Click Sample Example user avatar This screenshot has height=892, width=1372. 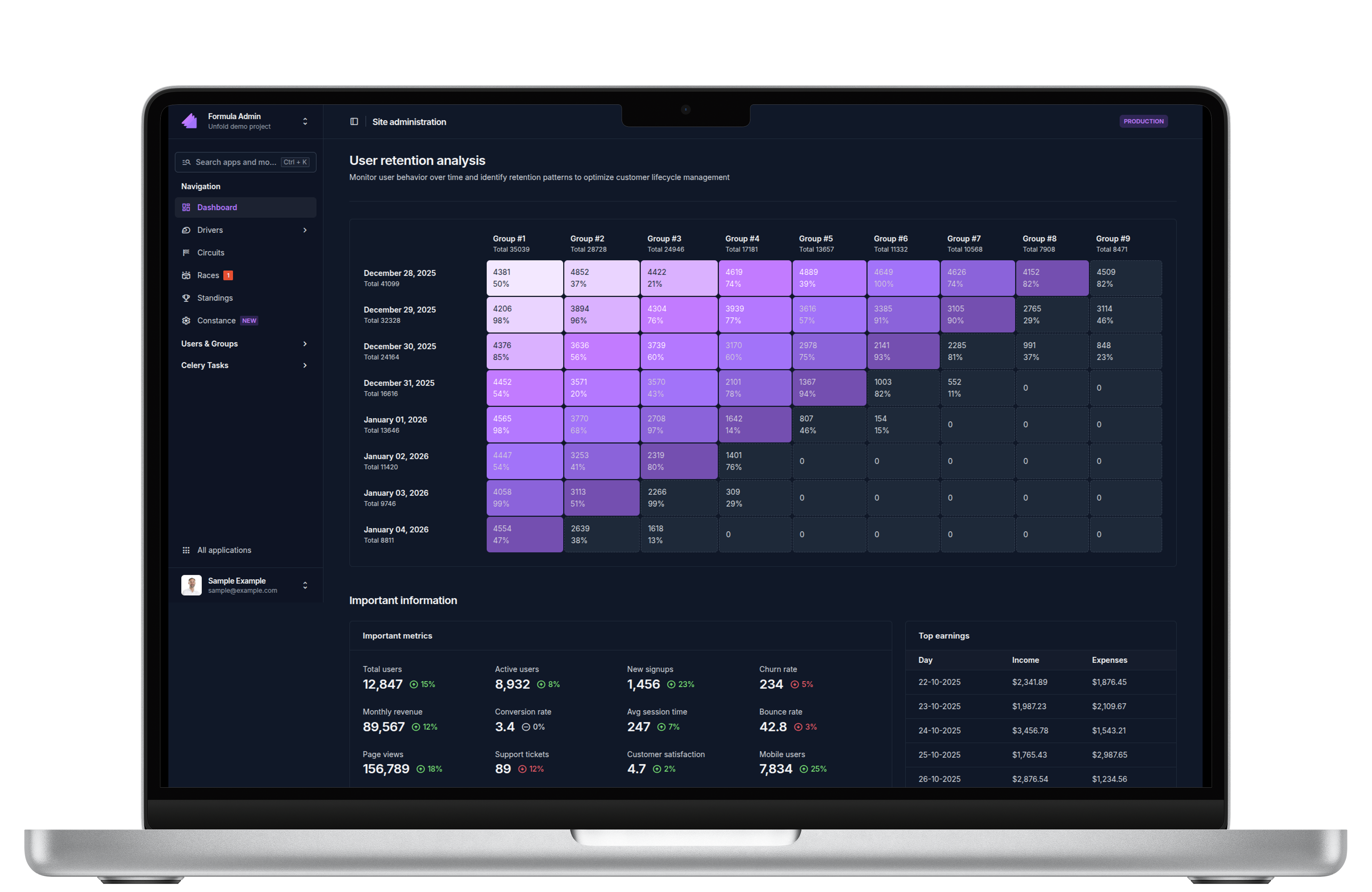click(191, 585)
